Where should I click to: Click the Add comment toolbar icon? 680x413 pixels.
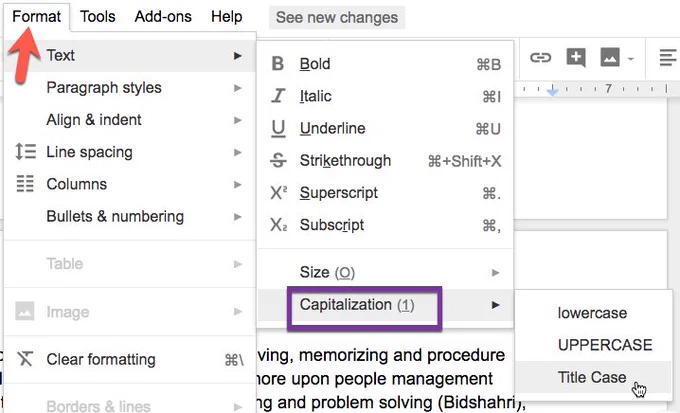(576, 57)
